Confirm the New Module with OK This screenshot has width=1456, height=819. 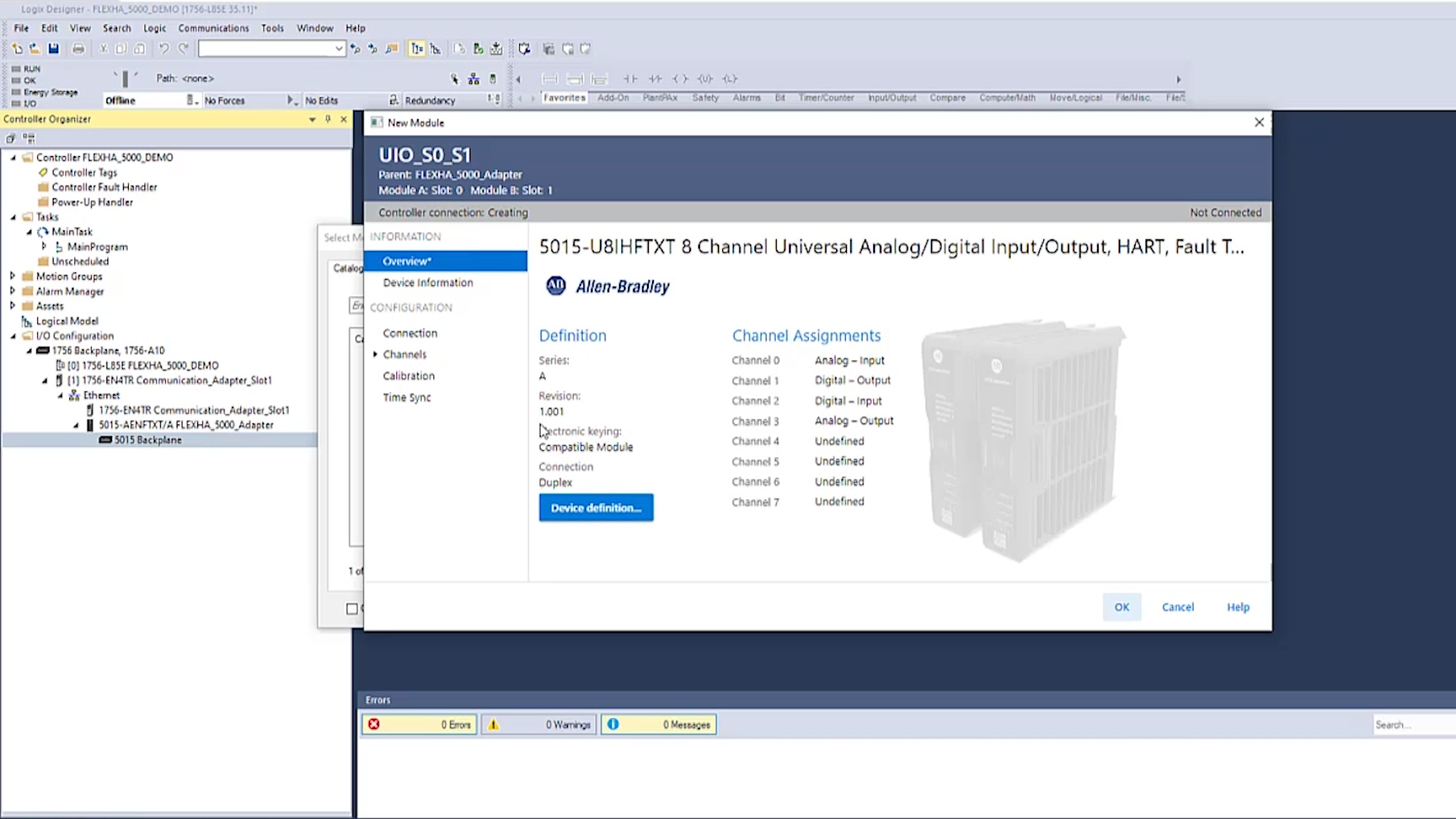(1122, 607)
